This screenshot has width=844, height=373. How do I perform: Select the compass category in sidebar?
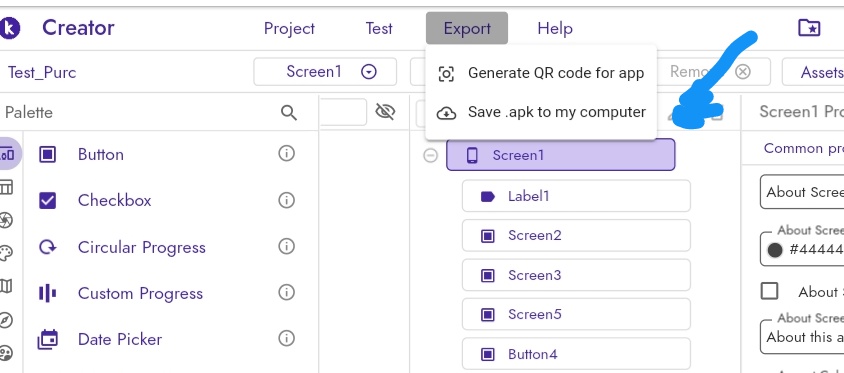coord(6,320)
